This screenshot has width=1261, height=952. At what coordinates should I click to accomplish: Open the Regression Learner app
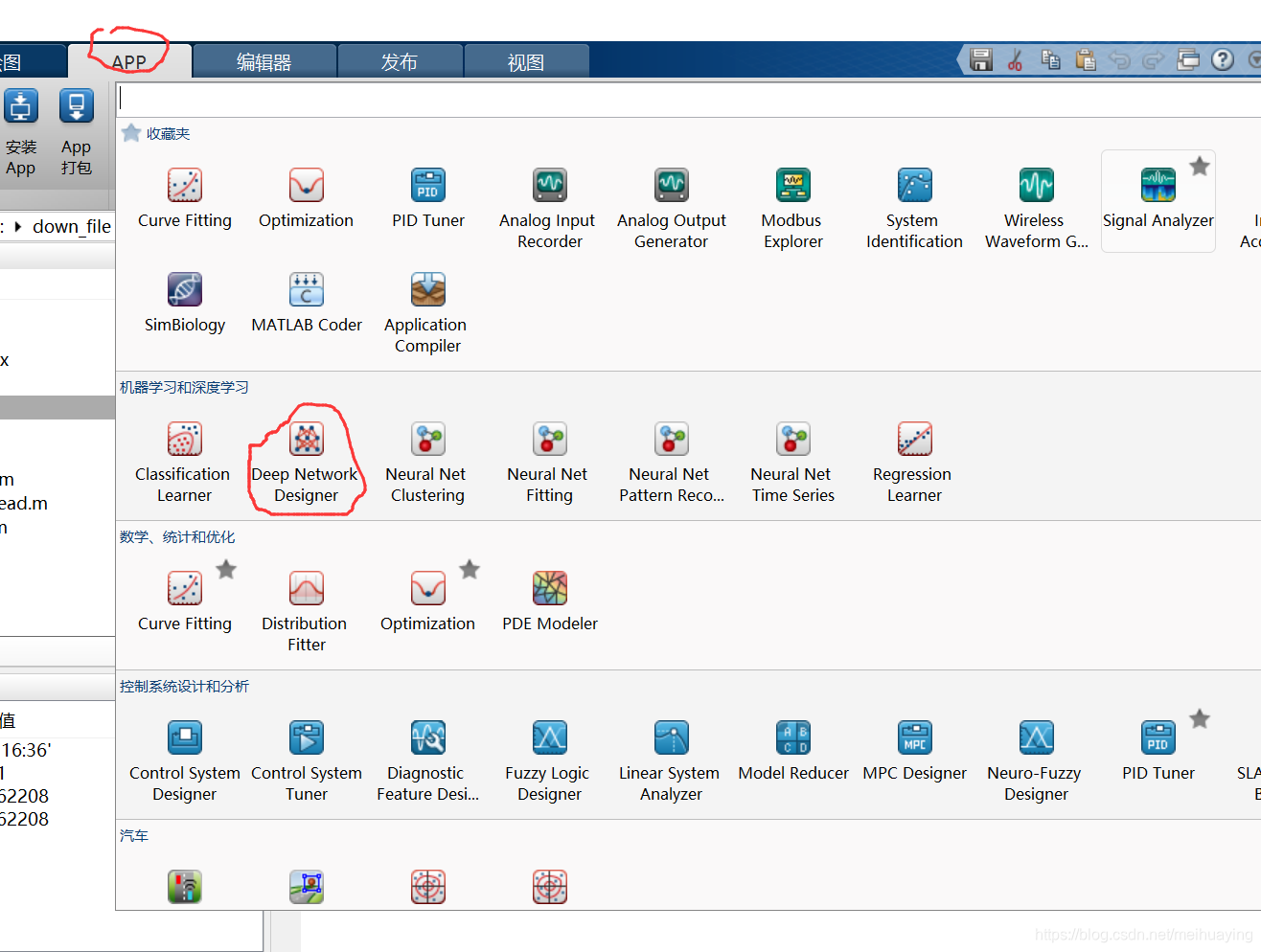(914, 463)
